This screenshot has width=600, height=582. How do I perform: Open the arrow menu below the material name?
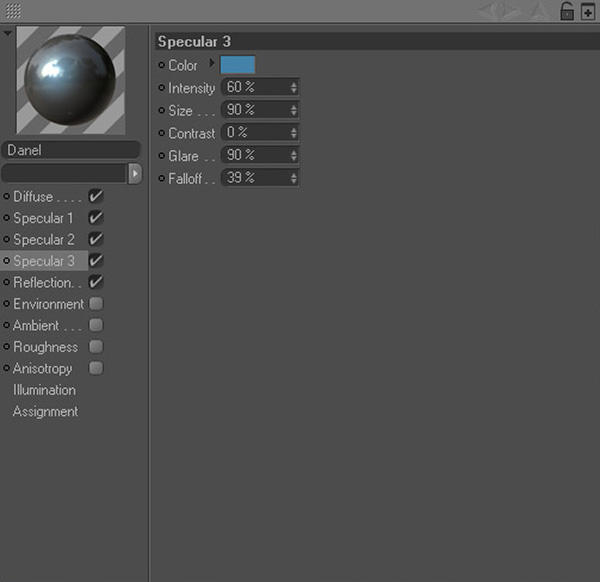coord(135,174)
